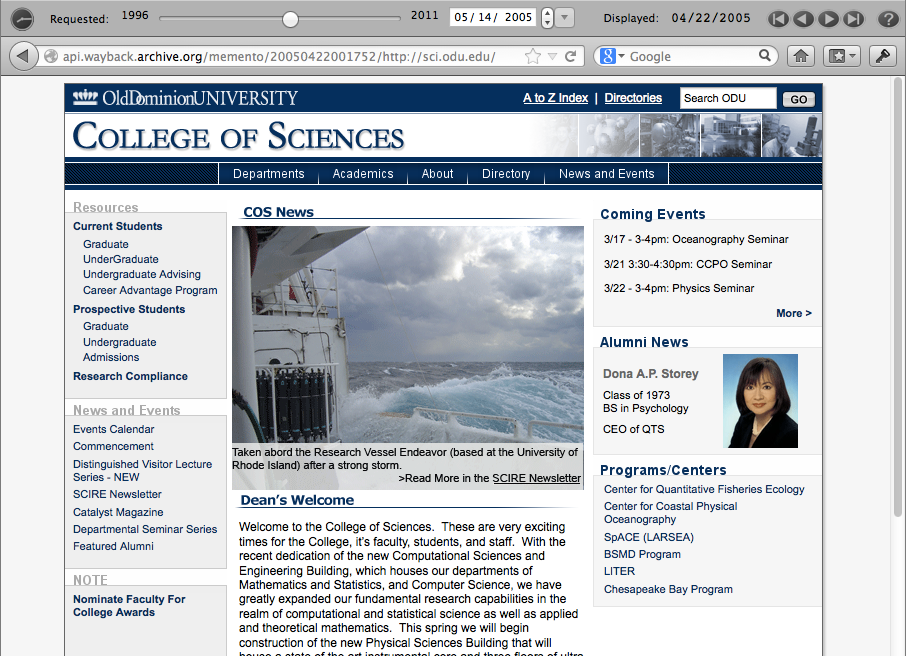
Task: Increase the requested date with the up arrow
Action: (547, 13)
